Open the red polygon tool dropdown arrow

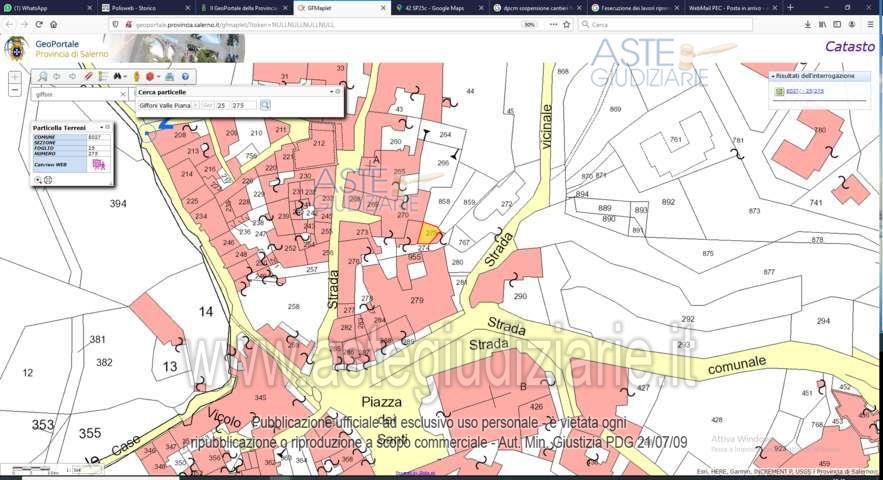[x=158, y=76]
